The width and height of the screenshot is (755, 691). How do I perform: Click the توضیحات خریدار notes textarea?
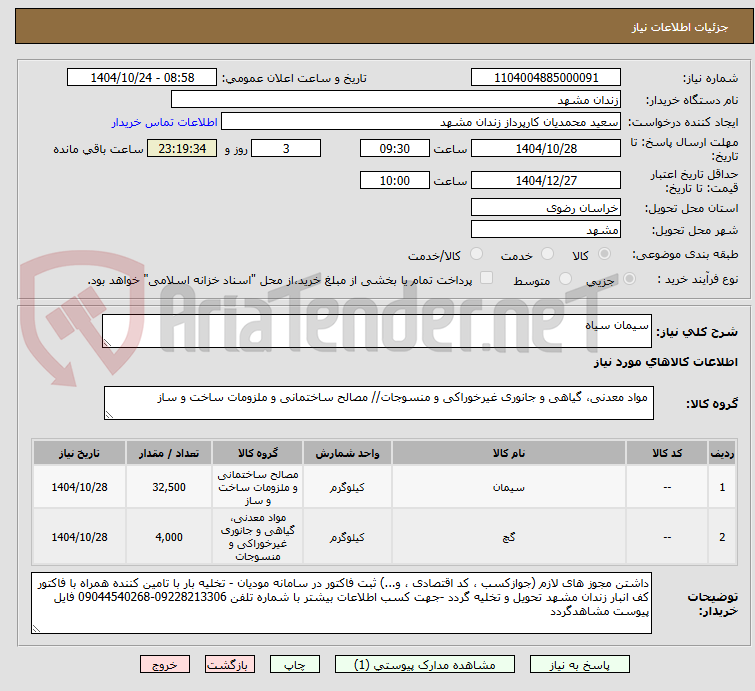click(x=341, y=603)
